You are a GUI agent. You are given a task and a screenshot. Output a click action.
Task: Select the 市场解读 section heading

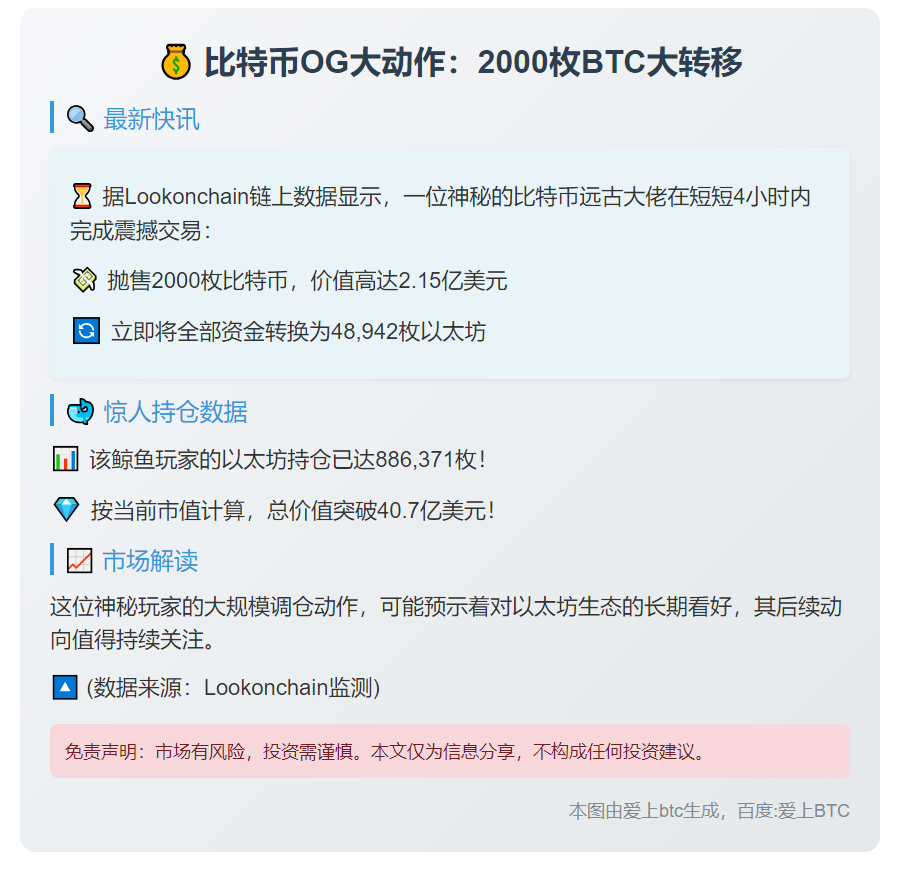pyautogui.click(x=150, y=561)
